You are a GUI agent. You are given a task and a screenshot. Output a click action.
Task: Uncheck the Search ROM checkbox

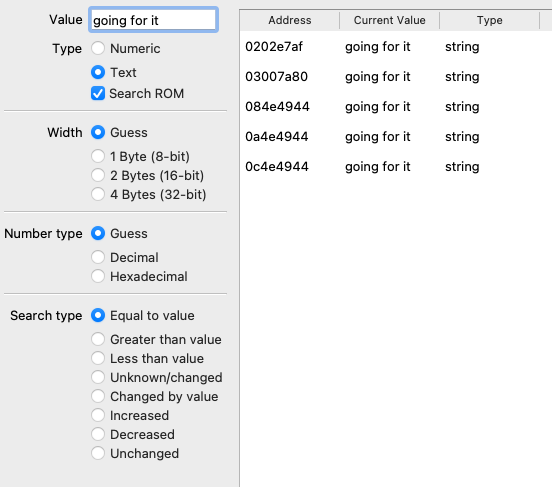pos(98,93)
